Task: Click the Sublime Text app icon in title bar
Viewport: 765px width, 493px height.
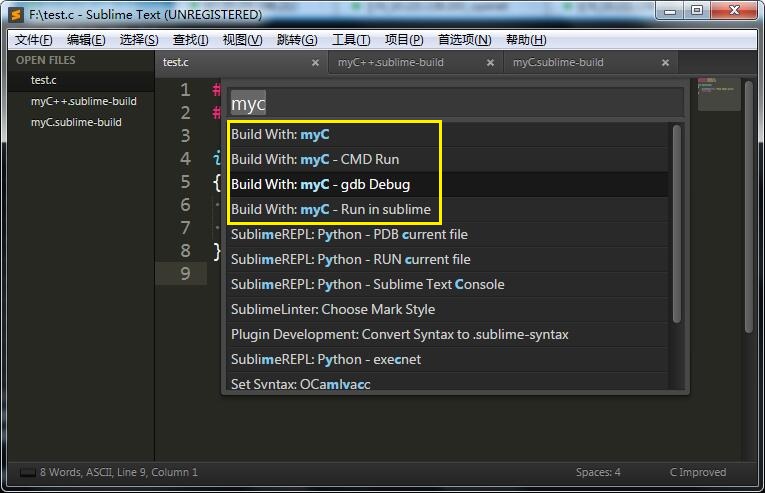Action: point(16,15)
